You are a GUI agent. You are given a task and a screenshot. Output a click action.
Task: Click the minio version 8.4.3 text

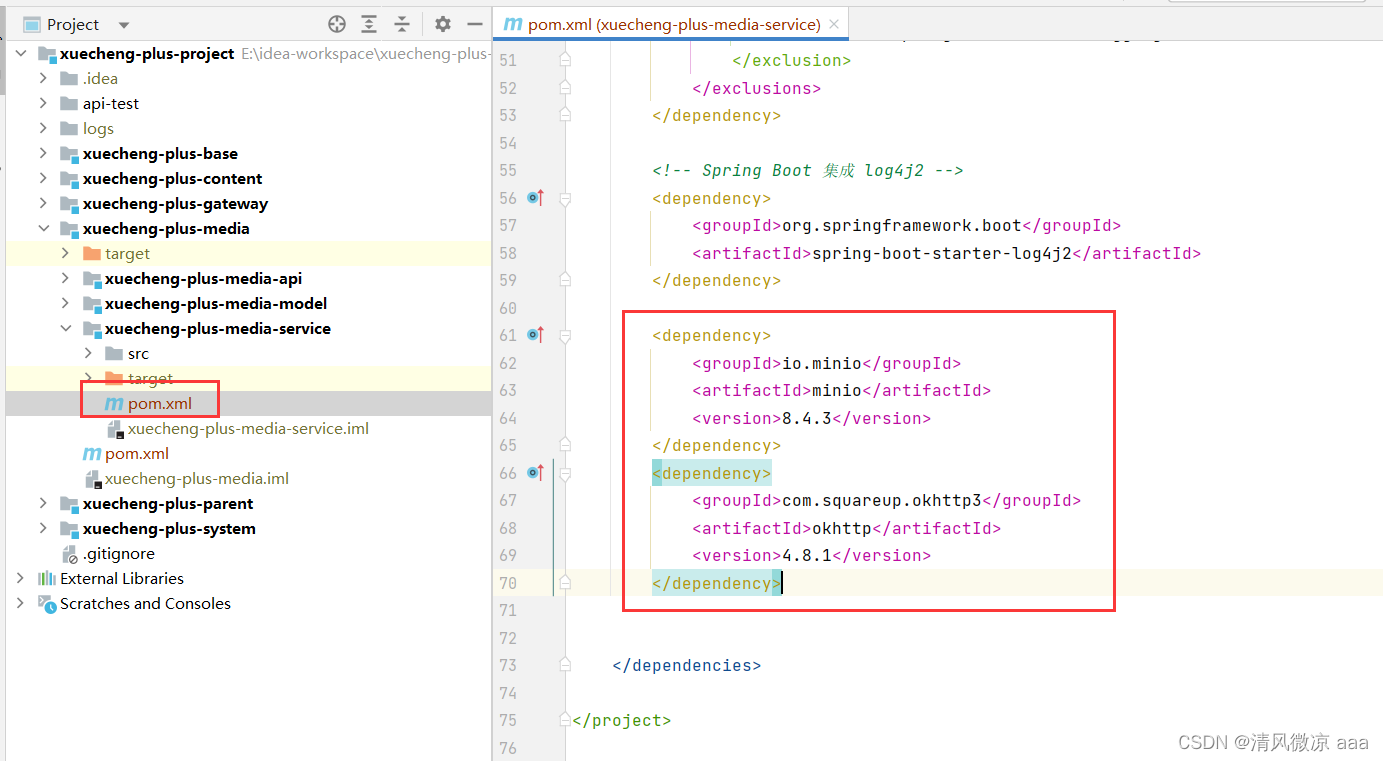[806, 418]
